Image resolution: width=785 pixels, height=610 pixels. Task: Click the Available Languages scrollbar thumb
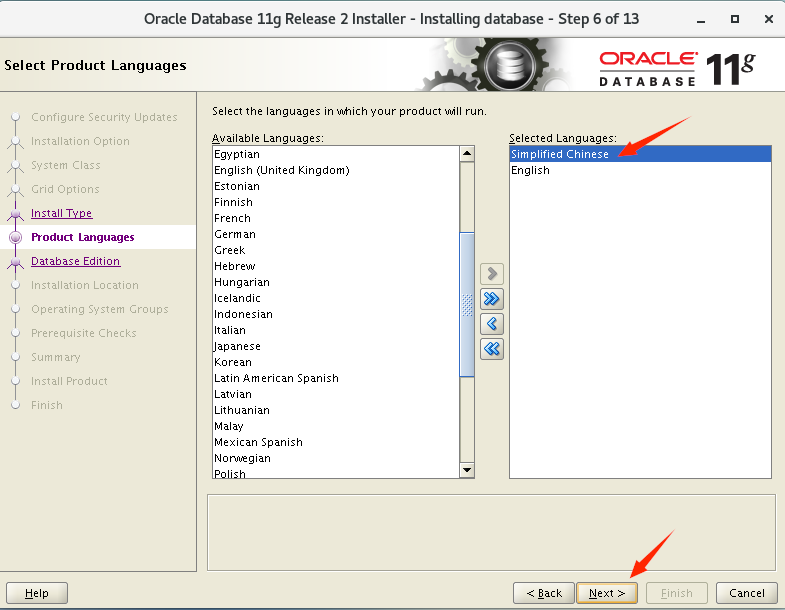pyautogui.click(x=467, y=304)
